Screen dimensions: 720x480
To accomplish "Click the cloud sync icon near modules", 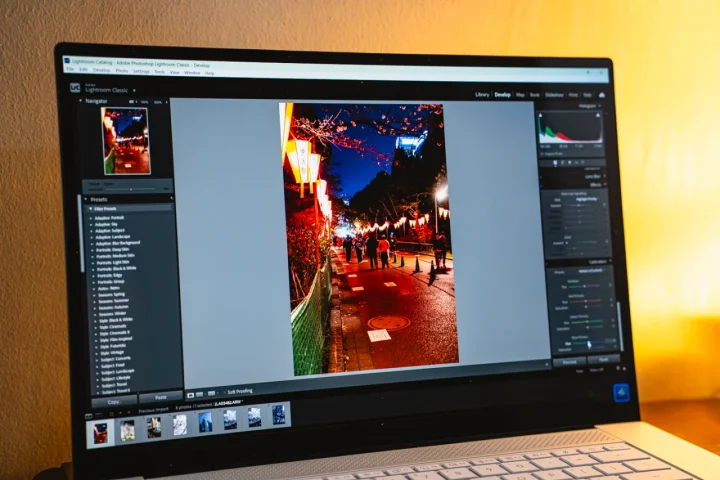I will pos(602,95).
